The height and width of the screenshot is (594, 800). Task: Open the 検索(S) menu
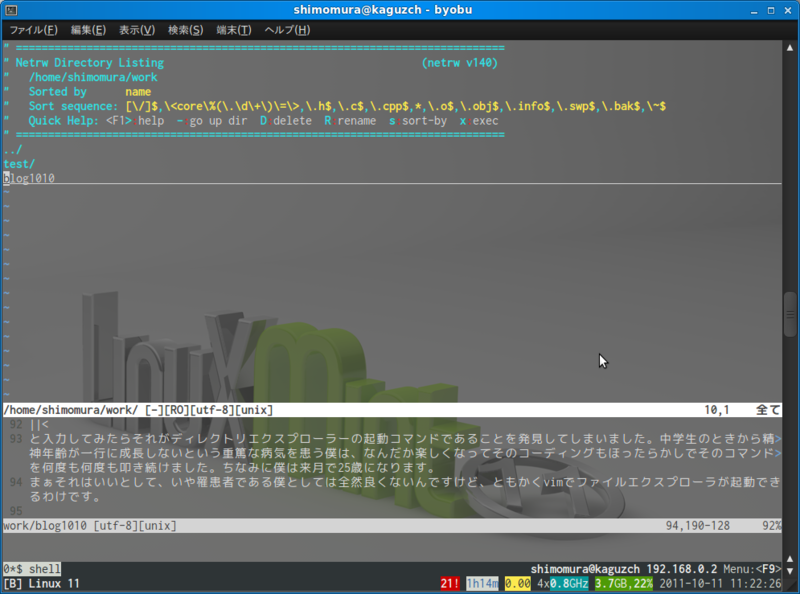pyautogui.click(x=186, y=30)
